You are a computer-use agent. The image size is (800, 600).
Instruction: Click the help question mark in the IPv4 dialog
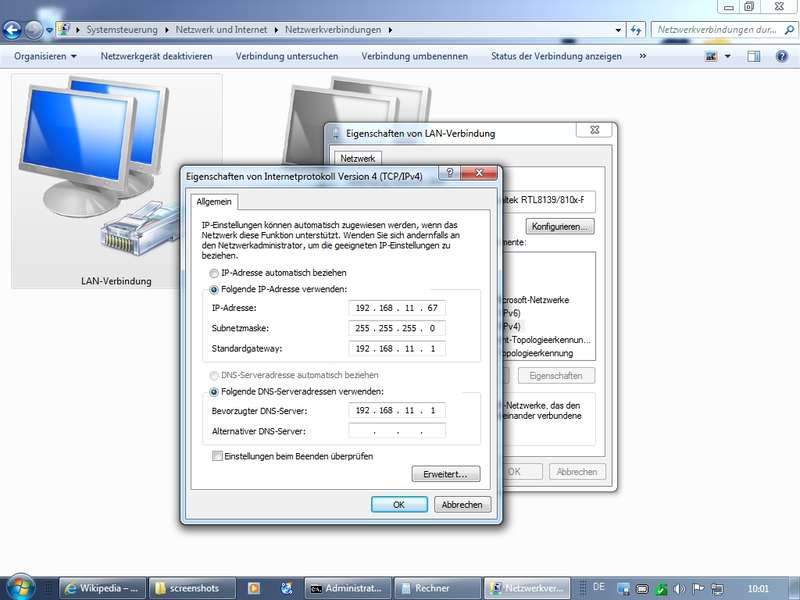[449, 173]
